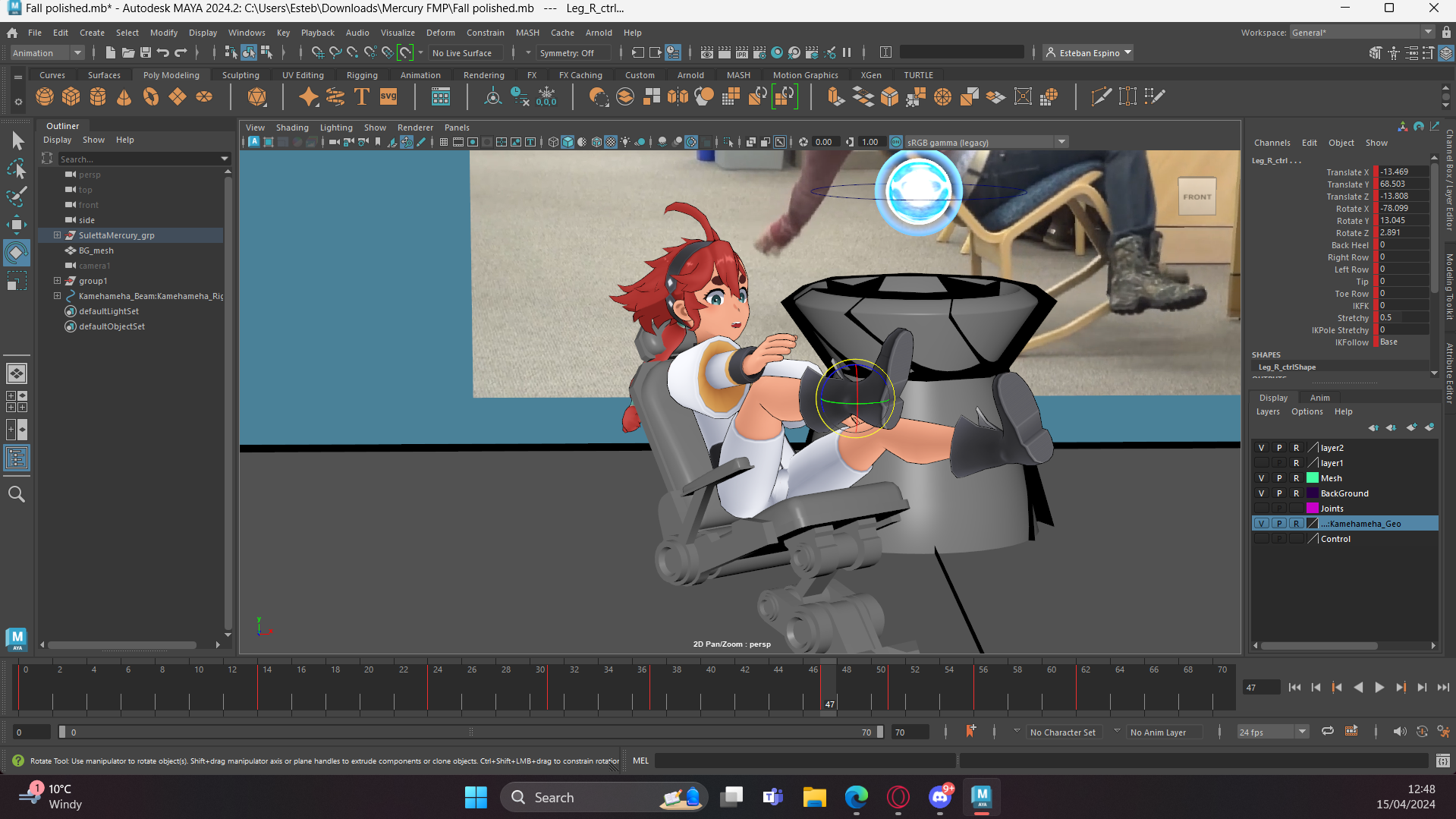The height and width of the screenshot is (819, 1456).
Task: Open No Character Set dropdown
Action: tap(1017, 732)
